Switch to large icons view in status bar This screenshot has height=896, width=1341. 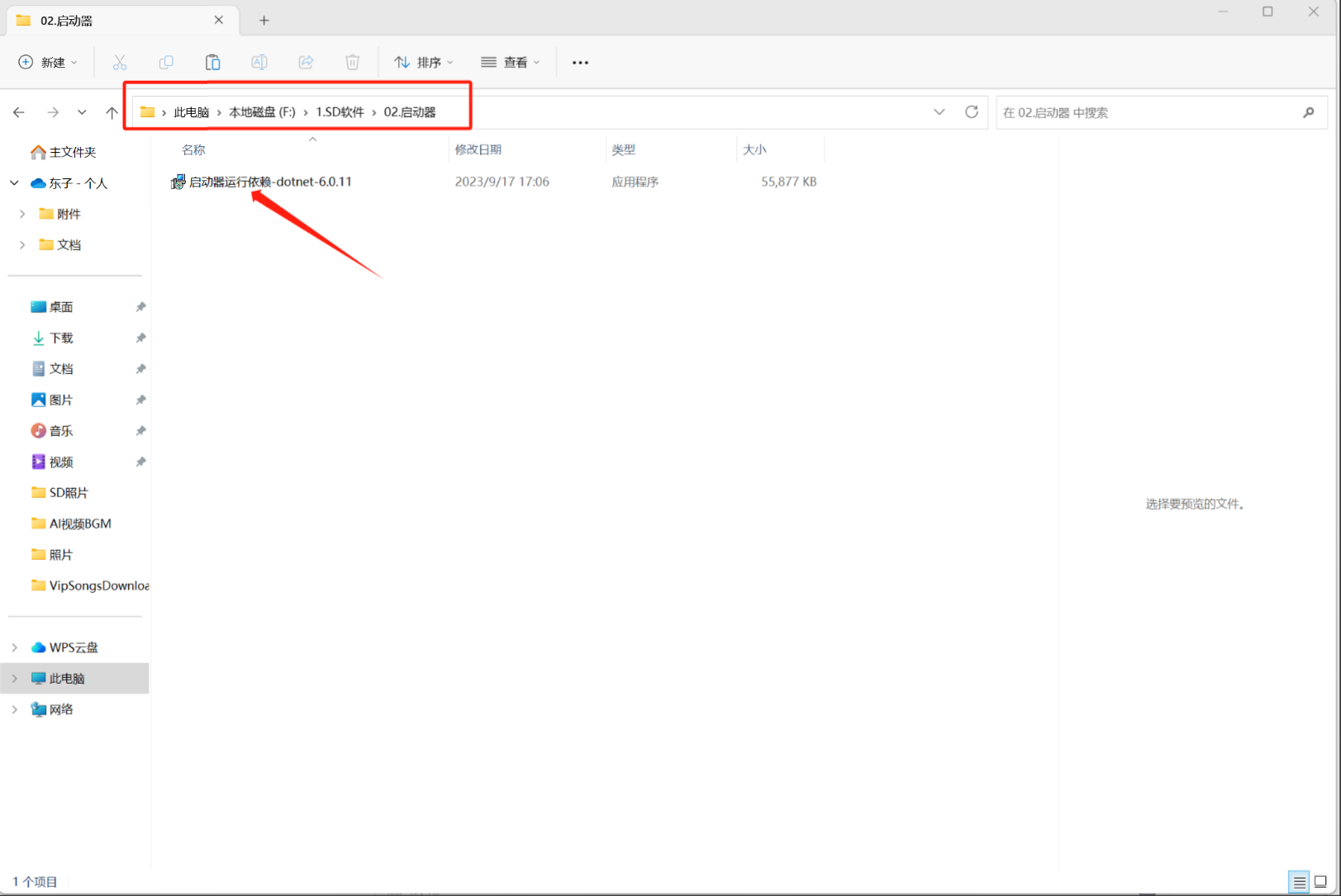coord(1320,882)
